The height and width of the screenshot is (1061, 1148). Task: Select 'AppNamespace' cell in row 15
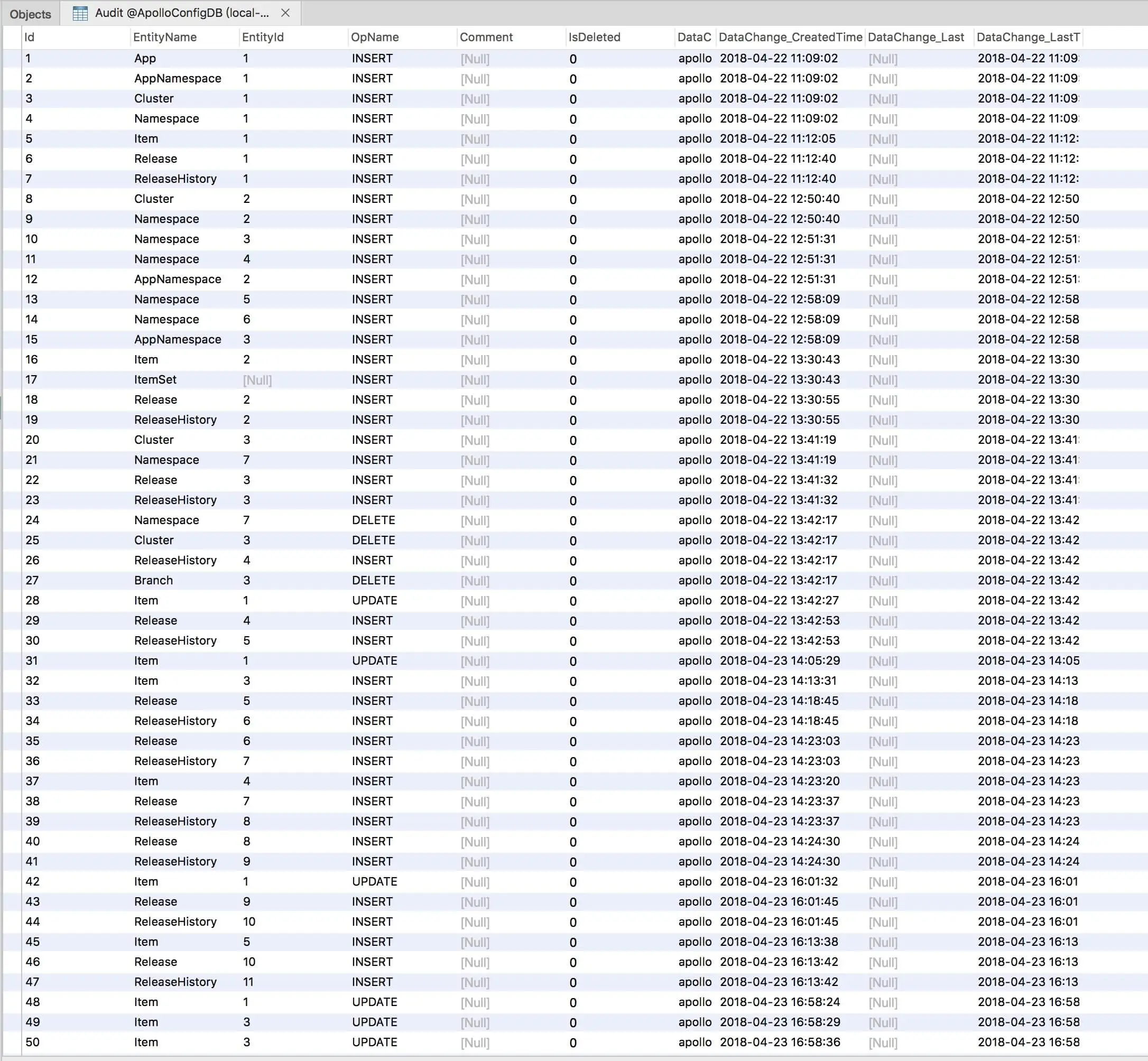tap(178, 340)
